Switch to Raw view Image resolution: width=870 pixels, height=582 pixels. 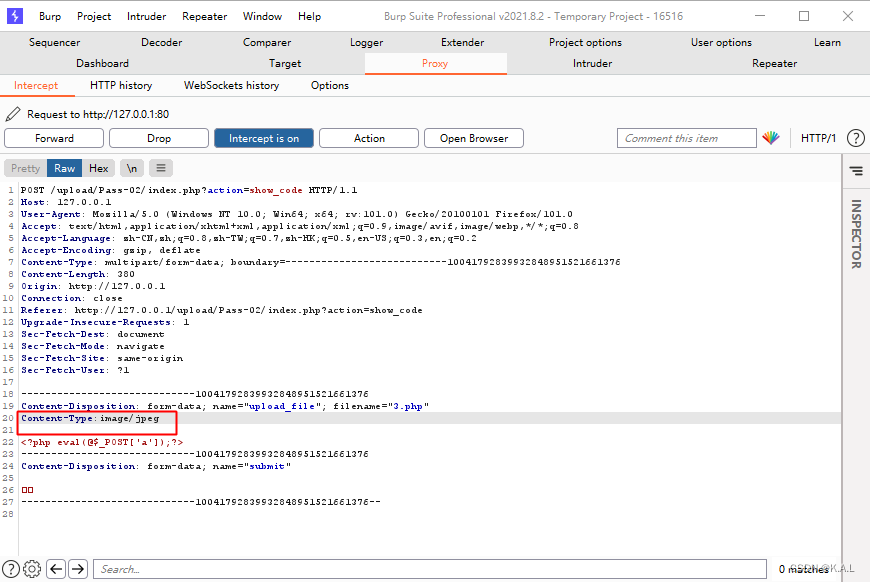[64, 168]
